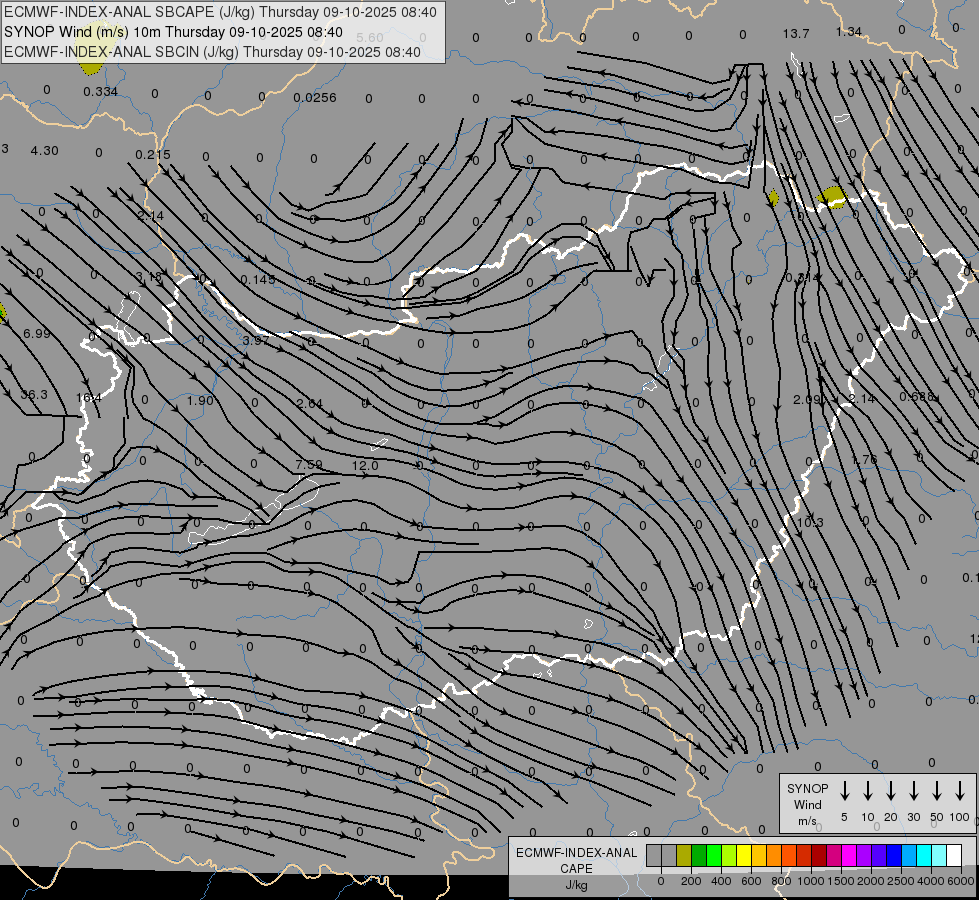The width and height of the screenshot is (979, 900).
Task: Click the SBCAPE title line in the header
Action: tap(220, 12)
